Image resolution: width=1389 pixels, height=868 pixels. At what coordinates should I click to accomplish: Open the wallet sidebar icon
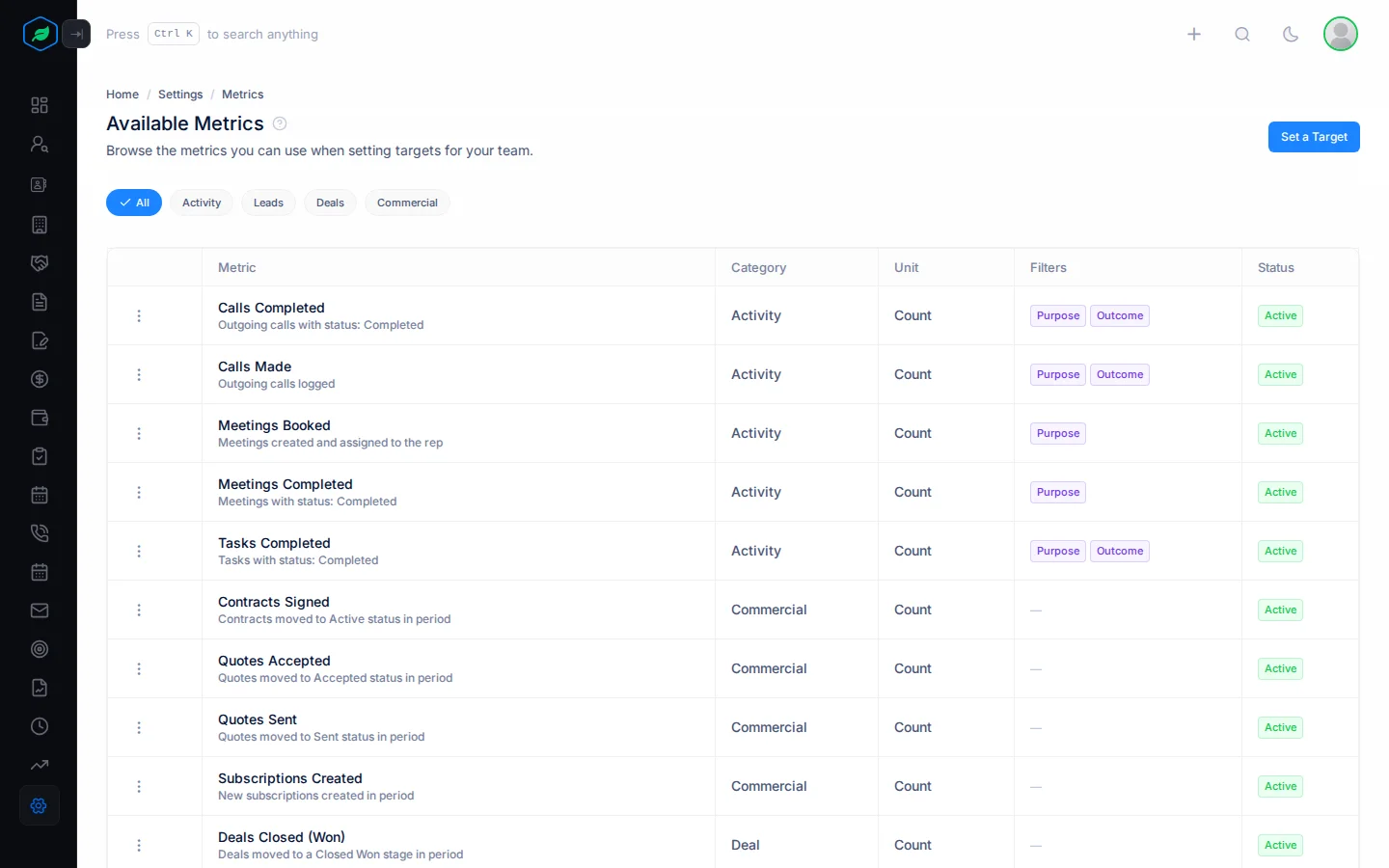click(x=40, y=418)
